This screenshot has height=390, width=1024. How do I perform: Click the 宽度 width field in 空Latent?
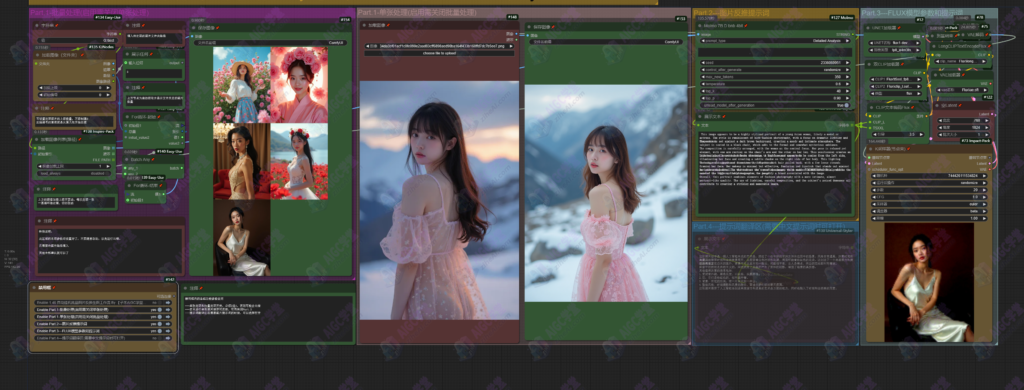[964, 120]
